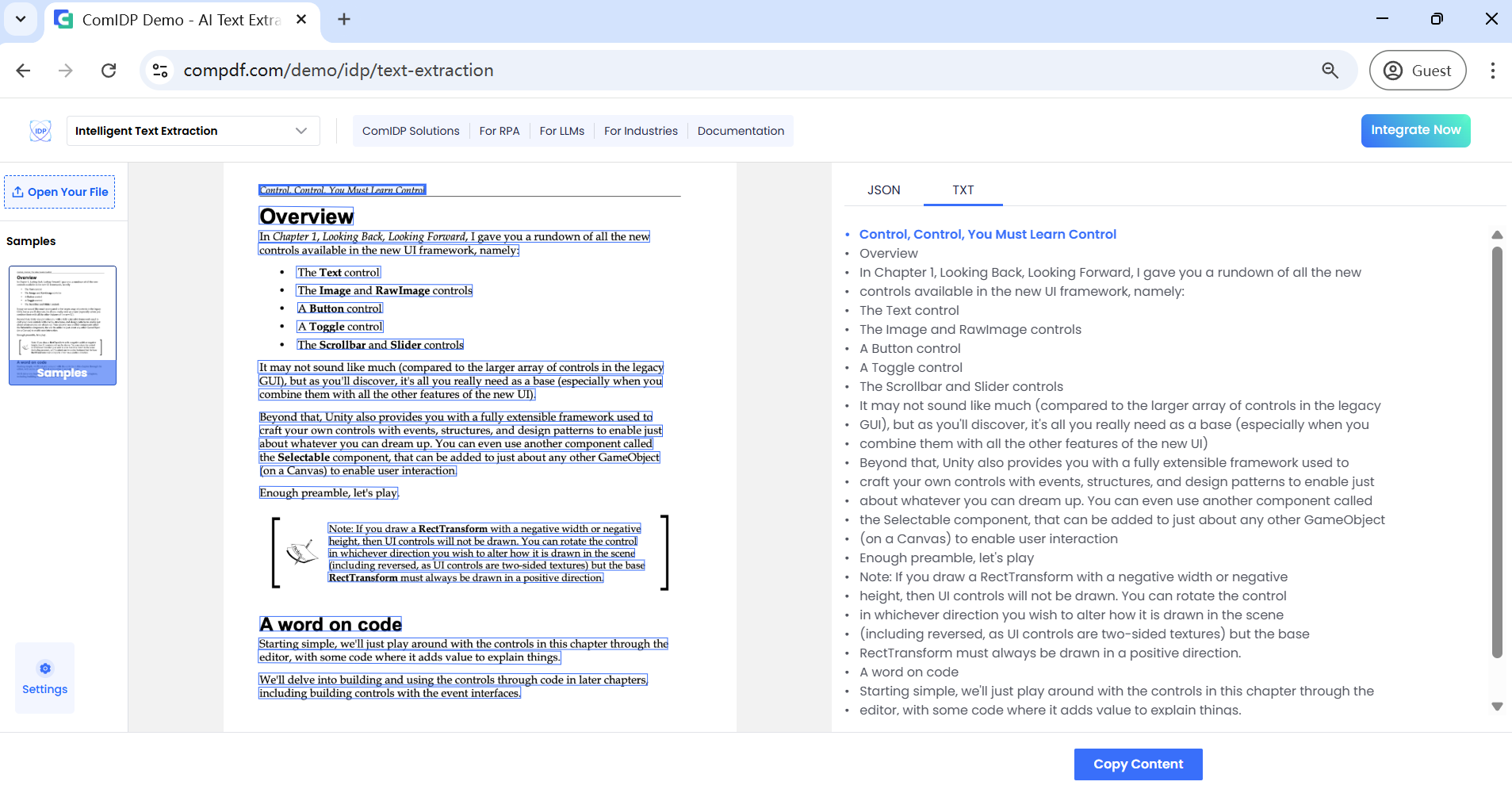Image resolution: width=1512 pixels, height=793 pixels.
Task: Open the For RPA menu item
Action: (500, 131)
